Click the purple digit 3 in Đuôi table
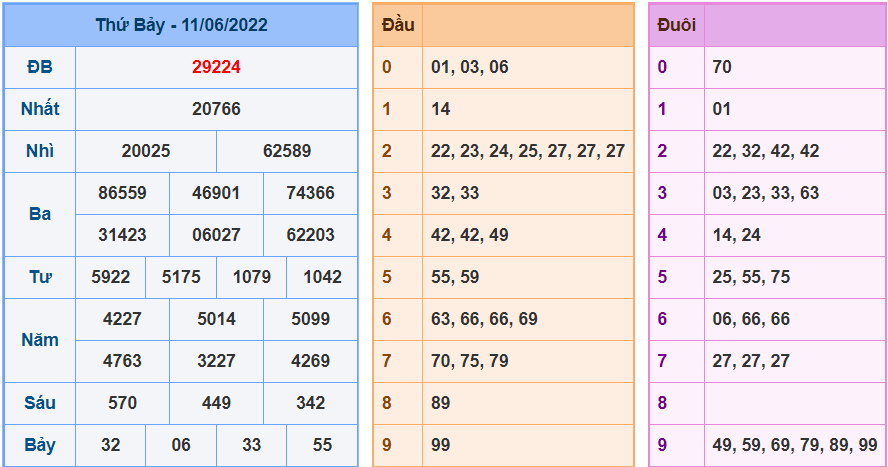The image size is (888, 467). tap(662, 193)
